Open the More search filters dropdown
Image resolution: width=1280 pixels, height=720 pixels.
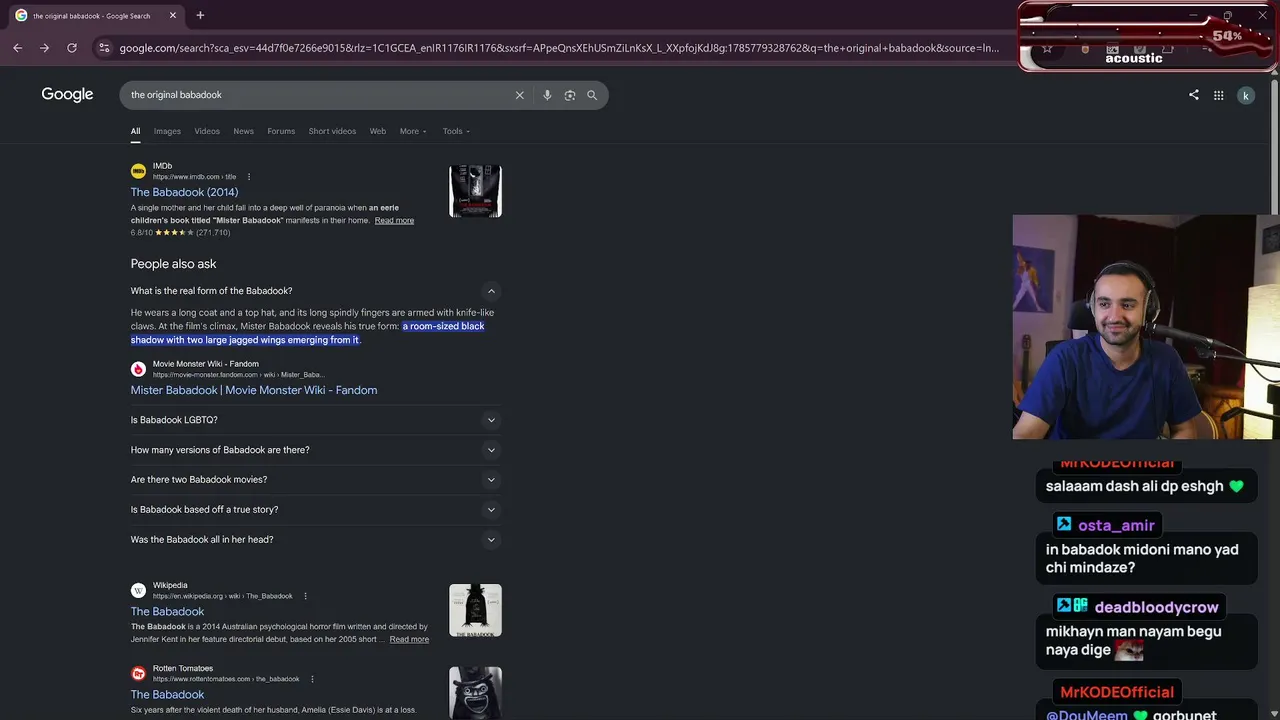click(x=413, y=131)
